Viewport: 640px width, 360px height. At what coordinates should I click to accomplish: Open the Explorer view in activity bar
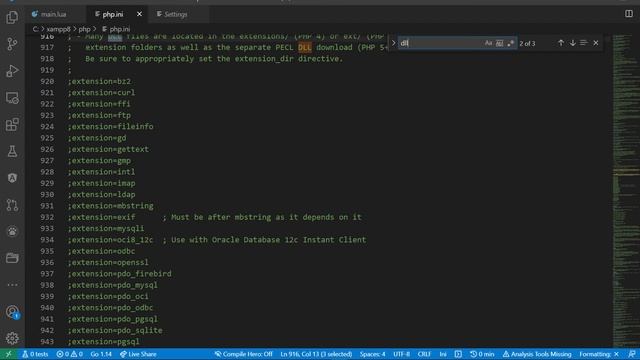[x=12, y=17]
